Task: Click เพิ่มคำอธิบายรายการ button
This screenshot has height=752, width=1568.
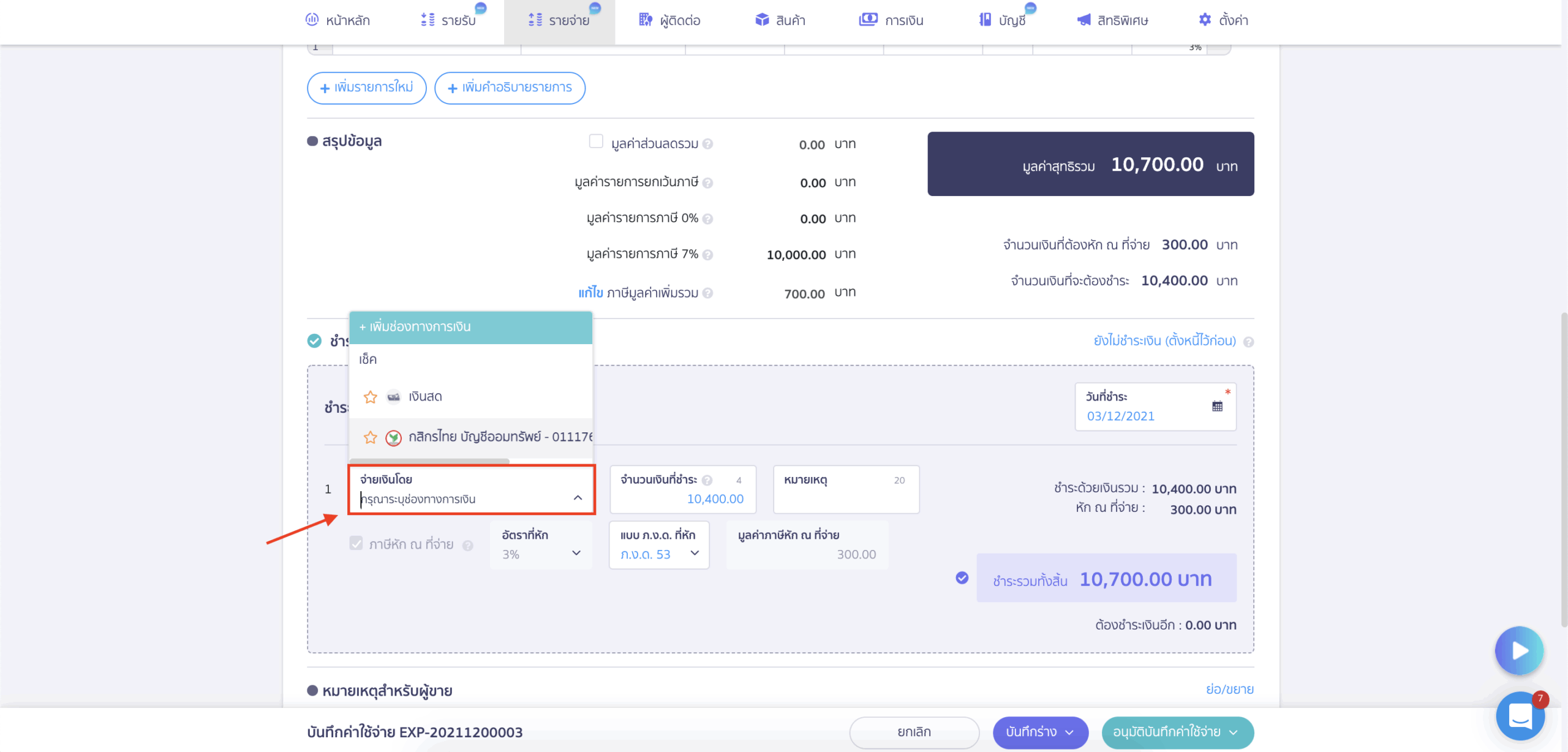Action: point(510,88)
